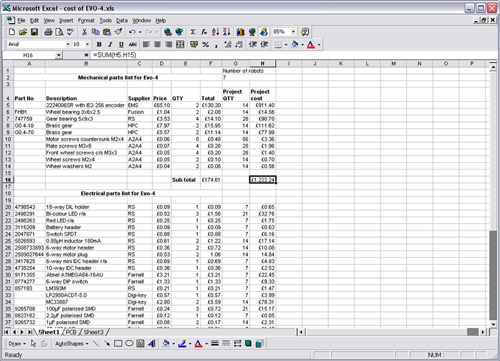The image size is (500, 361).
Task: Click the Save floppy disk icon
Action: click(x=34, y=32)
